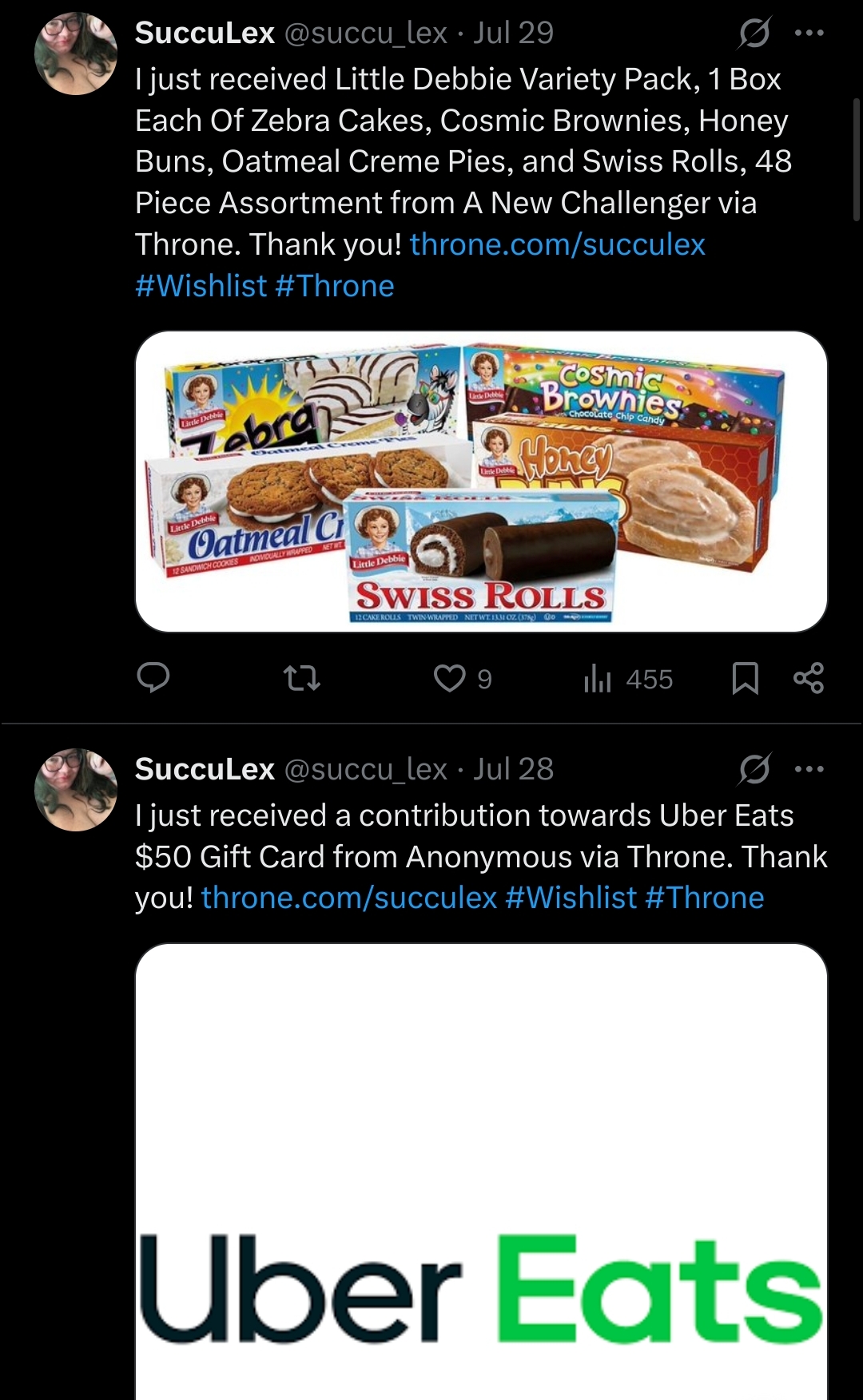Open Grok icon on Jul 29 tweet
Viewport: 863px width, 1400px height.
[x=754, y=33]
